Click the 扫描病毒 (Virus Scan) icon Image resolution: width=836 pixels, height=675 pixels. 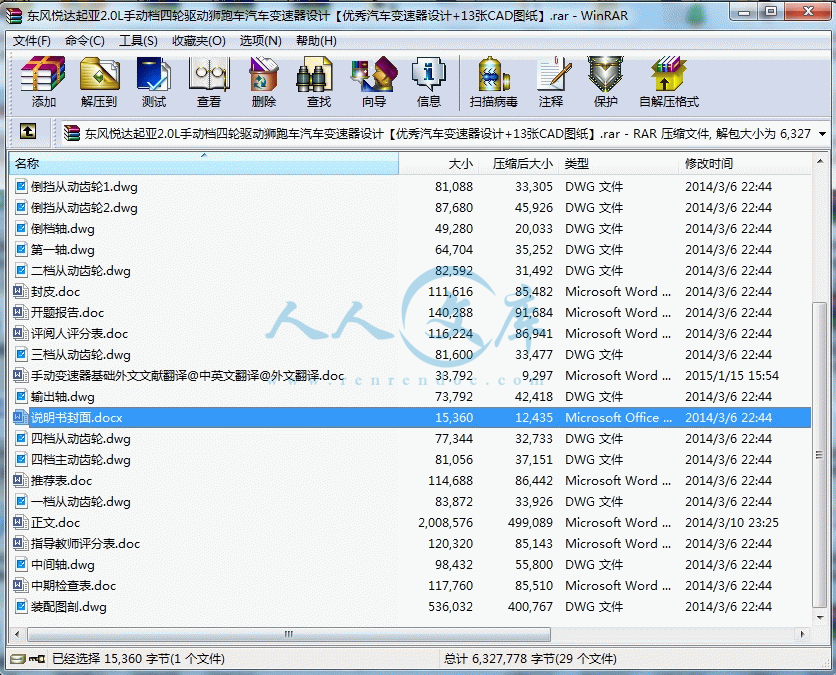point(494,82)
